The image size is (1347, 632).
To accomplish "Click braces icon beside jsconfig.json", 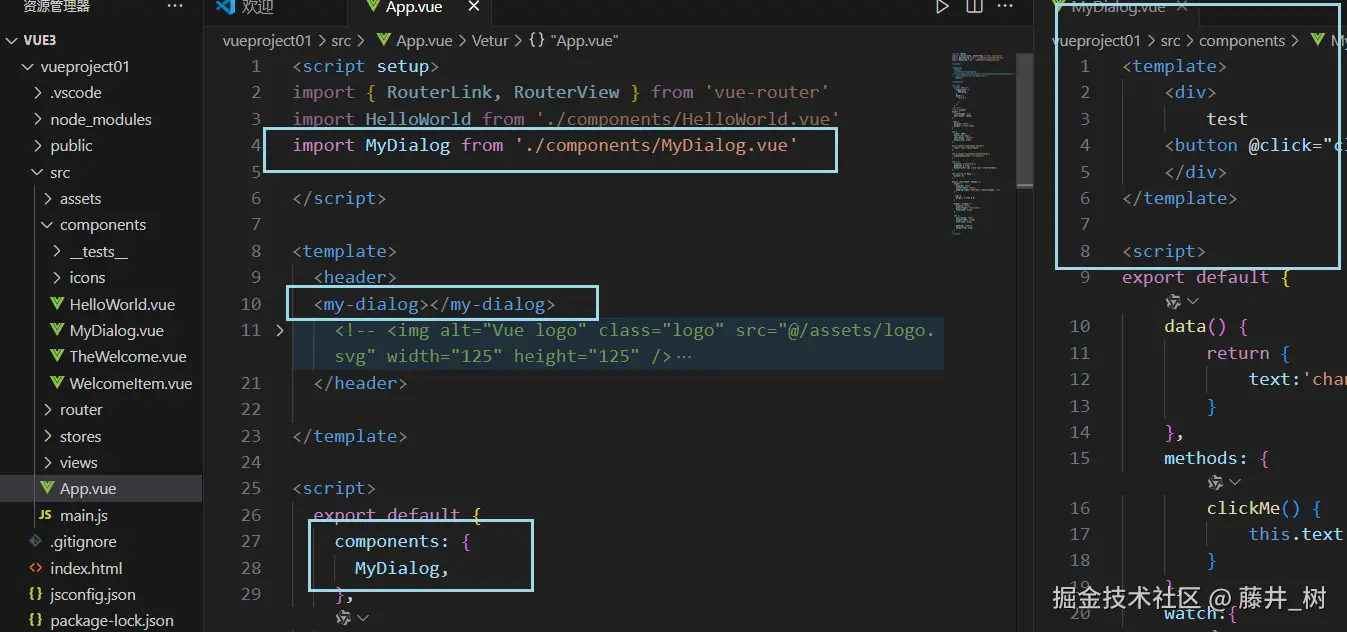I will tap(36, 595).
